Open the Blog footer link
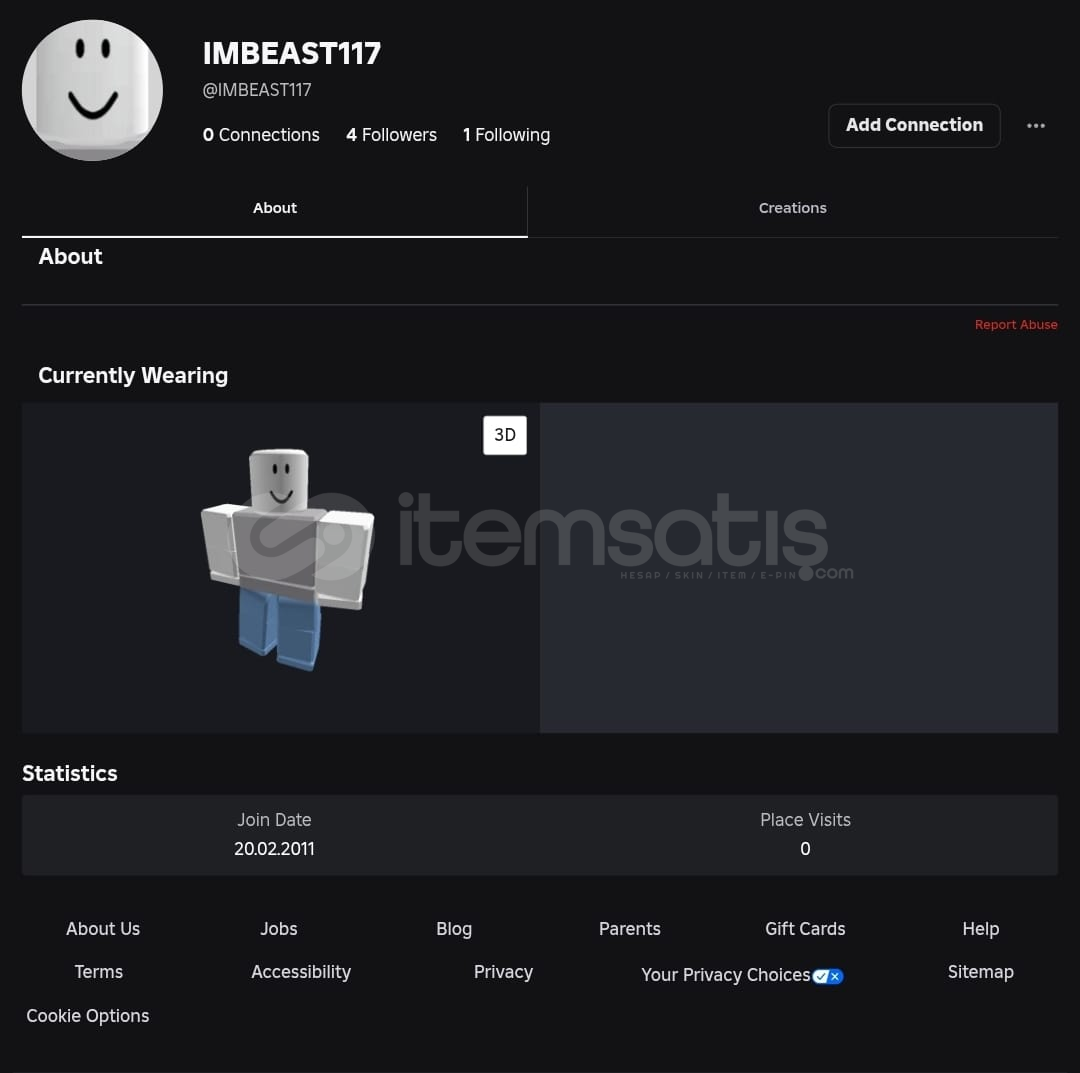Screen dimensions: 1080x1073 click(454, 928)
